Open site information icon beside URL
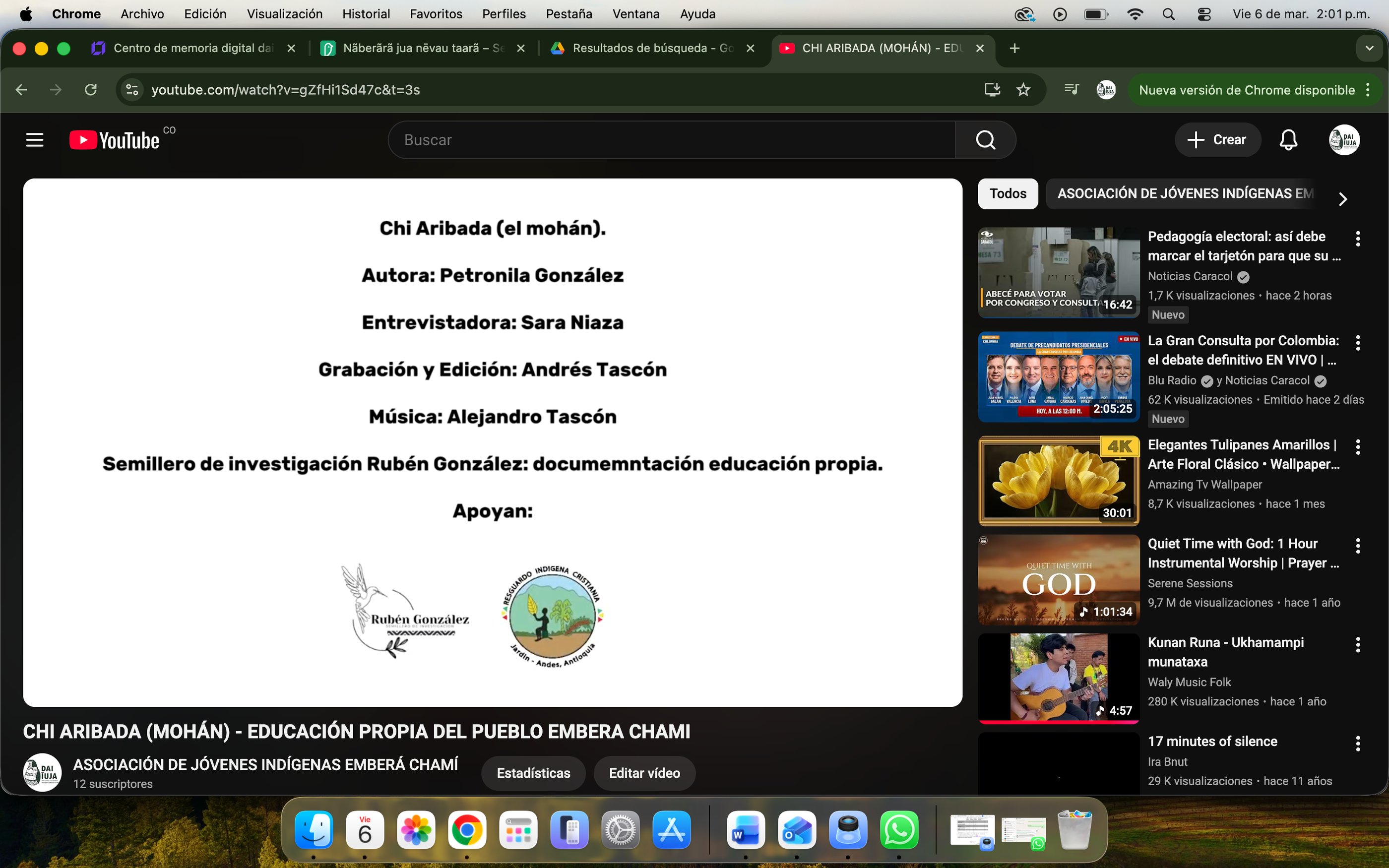Screen dimensions: 1389x868 coord(132,90)
